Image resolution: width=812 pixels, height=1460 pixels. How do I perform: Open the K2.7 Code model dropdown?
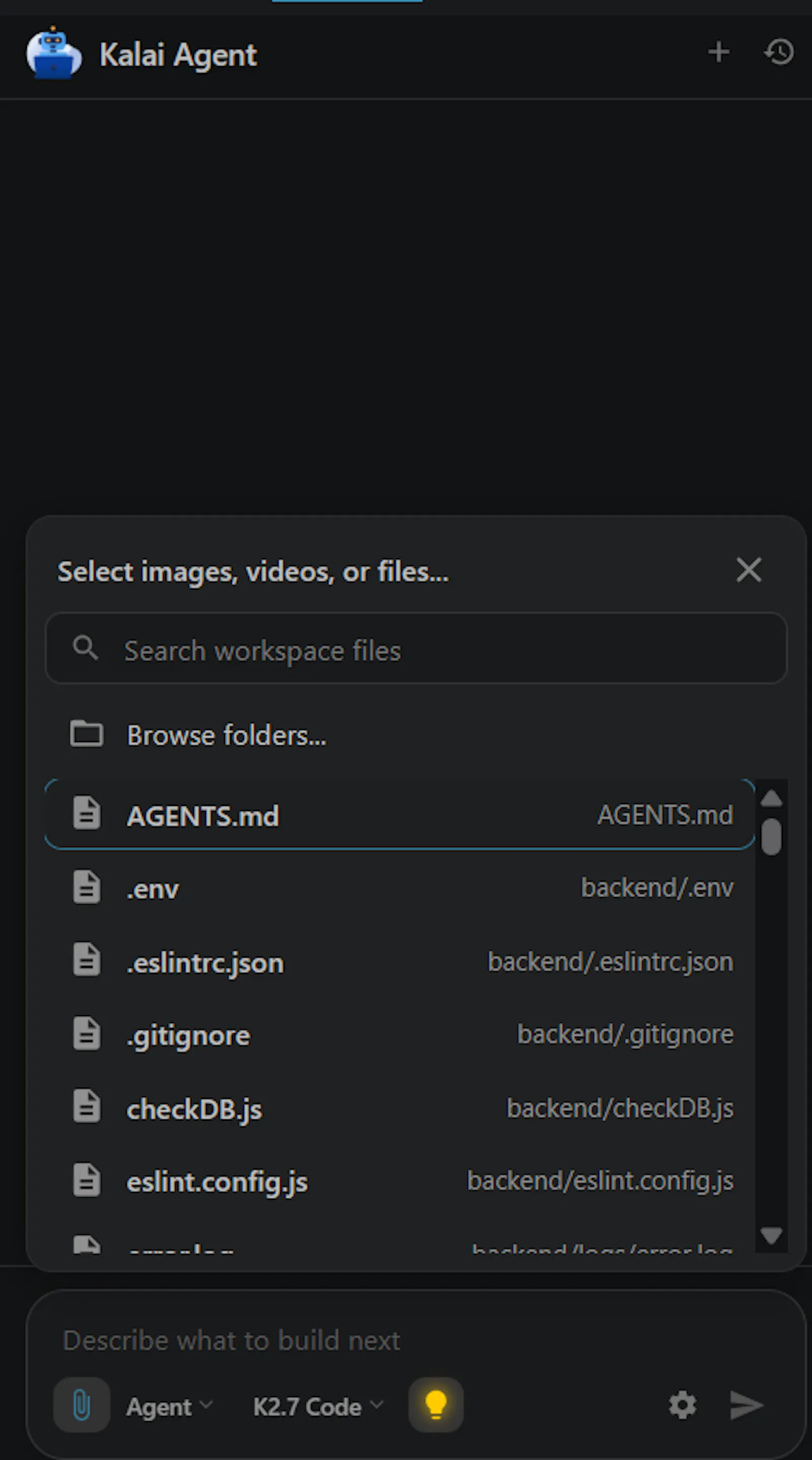(318, 1406)
